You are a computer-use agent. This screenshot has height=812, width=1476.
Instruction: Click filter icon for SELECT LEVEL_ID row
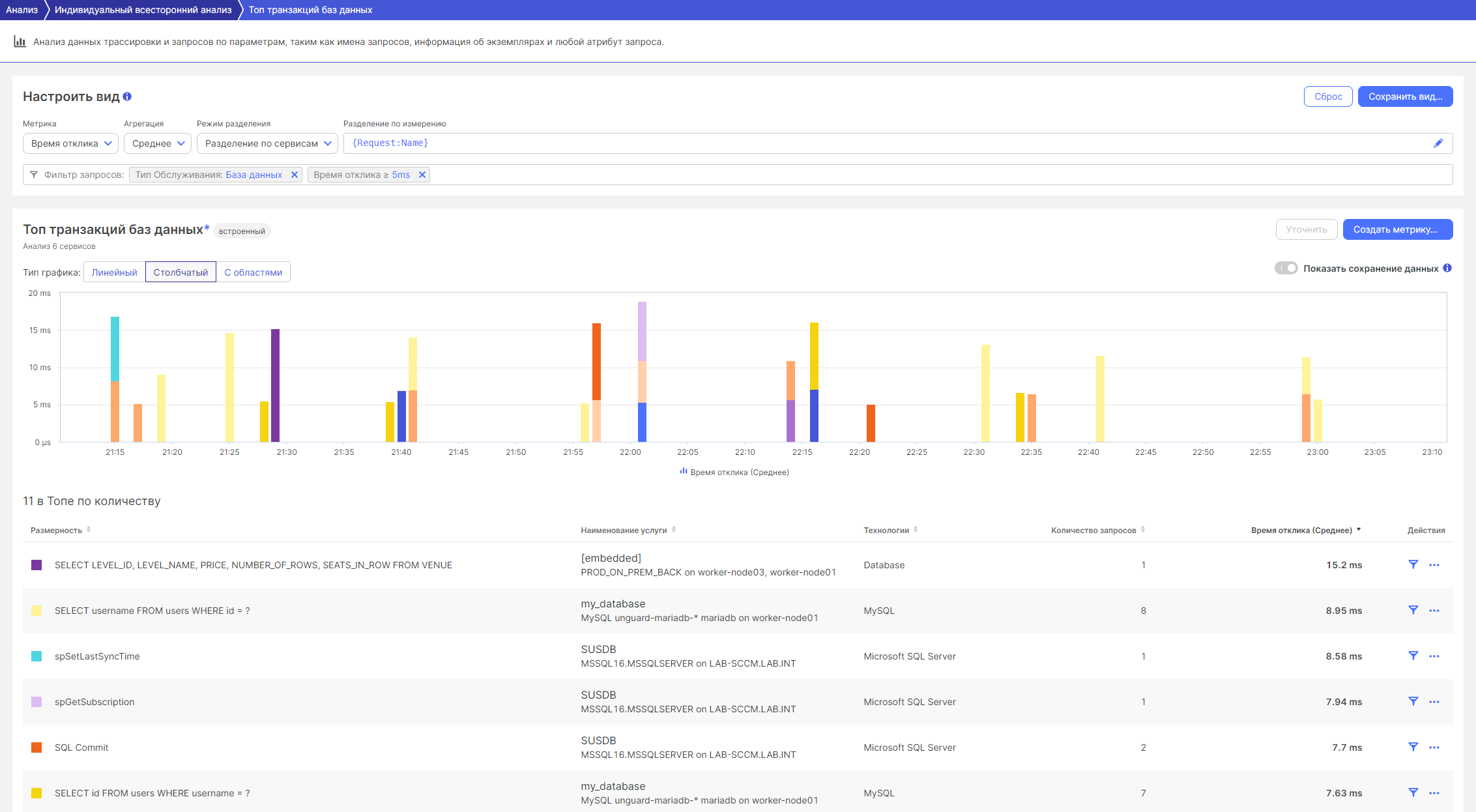pos(1413,564)
